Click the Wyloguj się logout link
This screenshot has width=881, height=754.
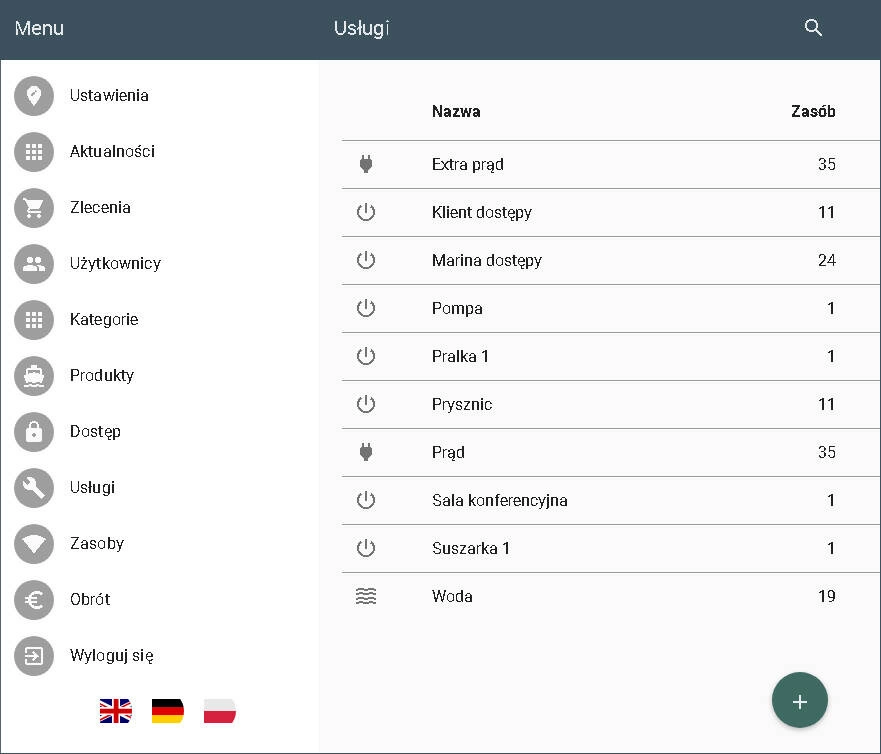coord(111,656)
